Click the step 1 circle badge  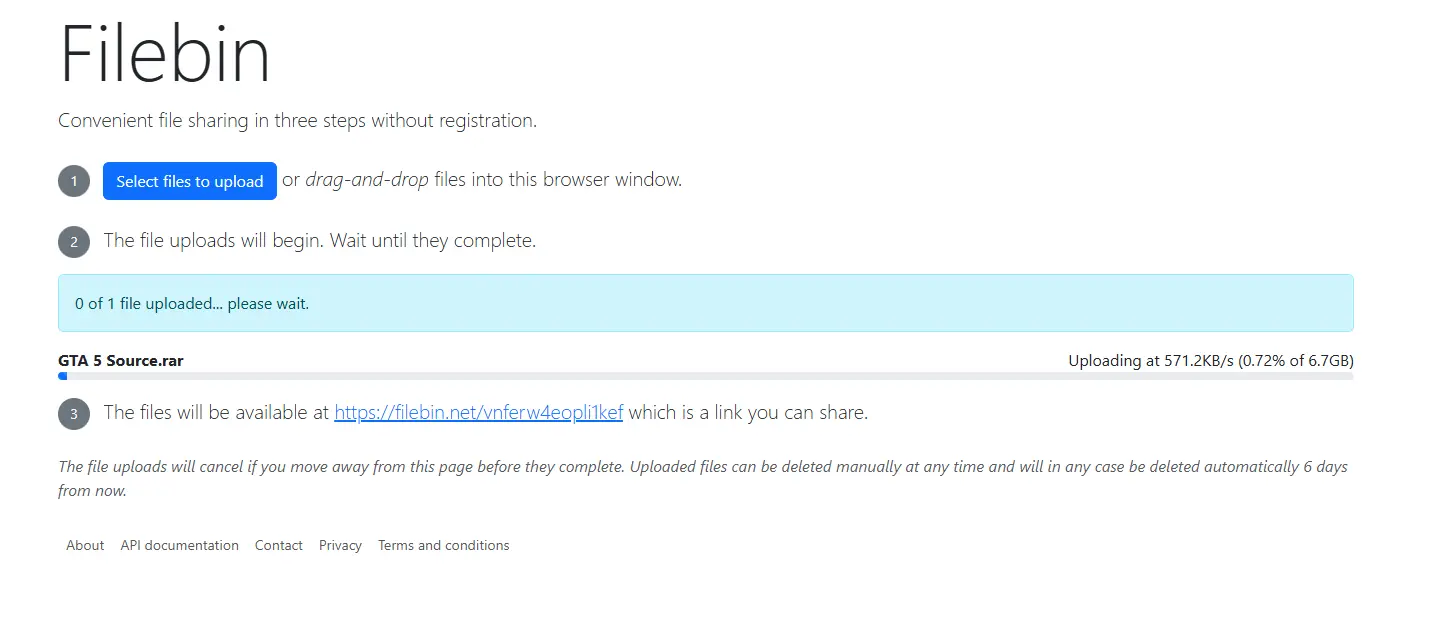(x=74, y=182)
